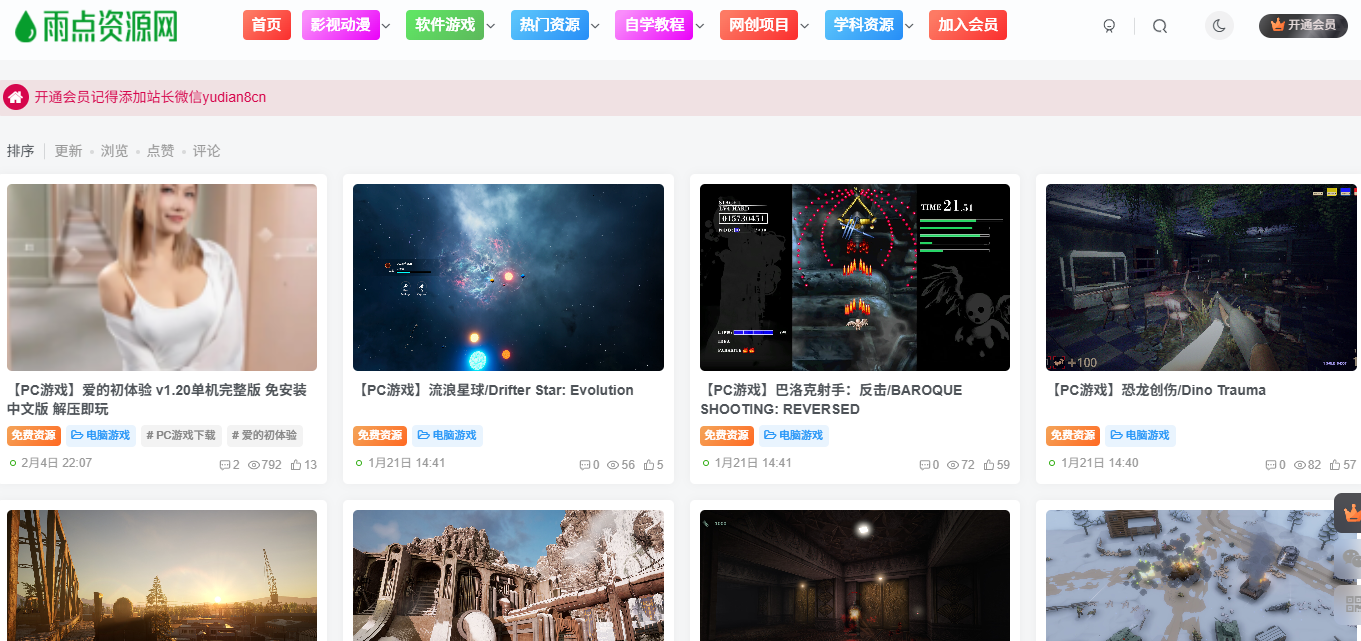Click the 雨点资源网 site logo
The image size is (1361, 641).
pos(96,26)
